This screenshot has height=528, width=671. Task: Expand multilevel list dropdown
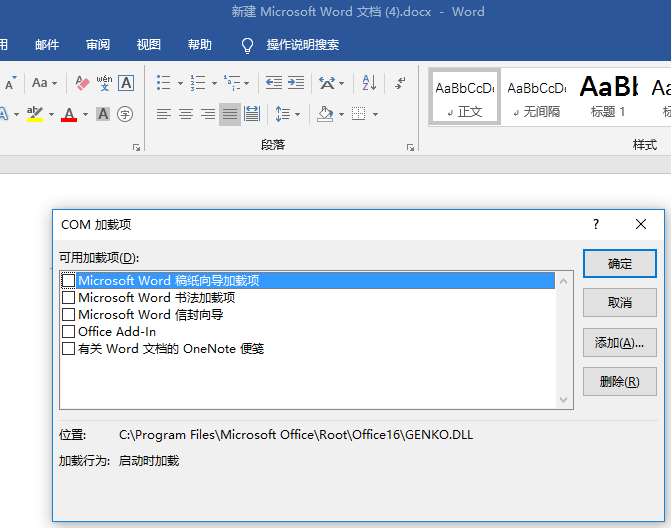[246, 83]
